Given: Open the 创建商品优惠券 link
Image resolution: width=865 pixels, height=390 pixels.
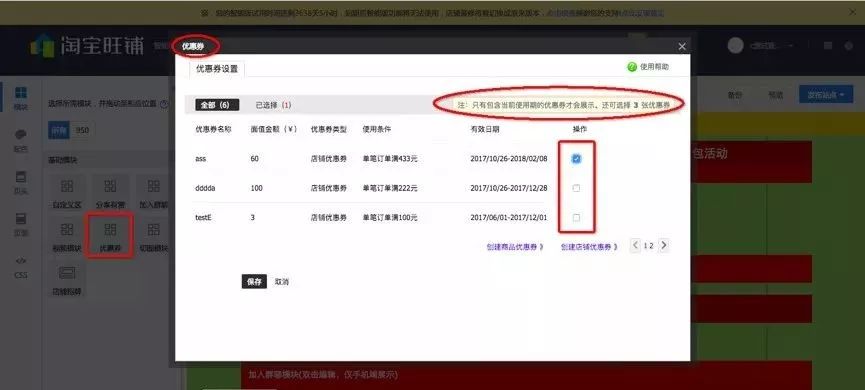Looking at the screenshot, I should (515, 247).
